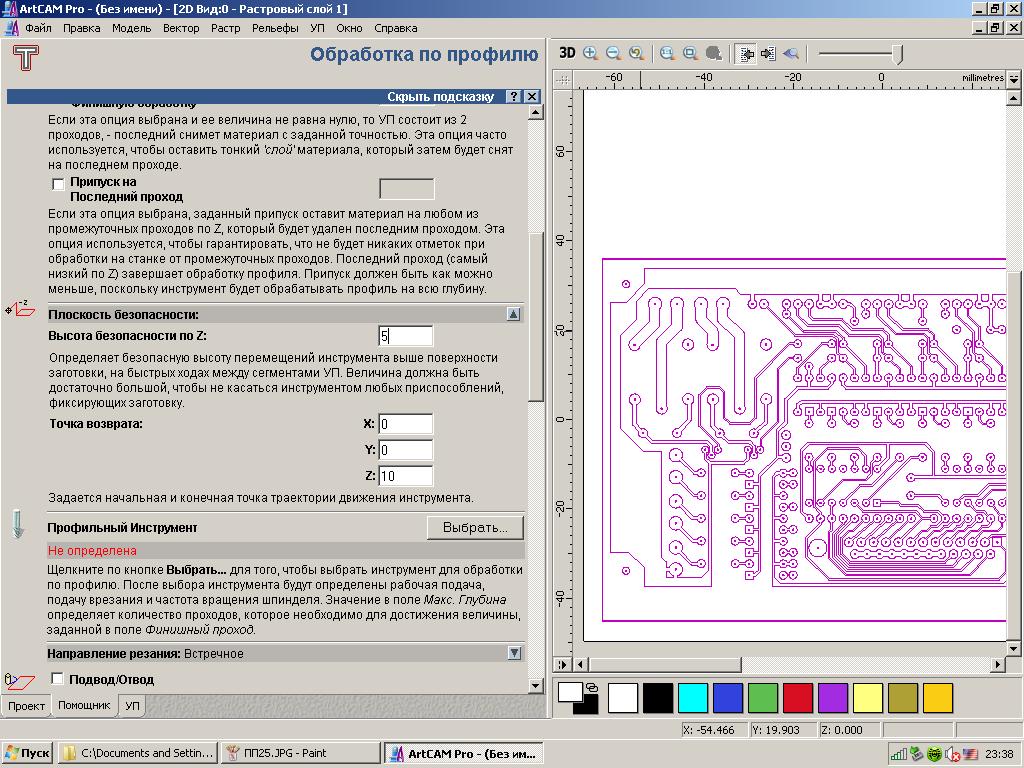Open the Рельефы menu
This screenshot has width=1024, height=768.
(275, 28)
